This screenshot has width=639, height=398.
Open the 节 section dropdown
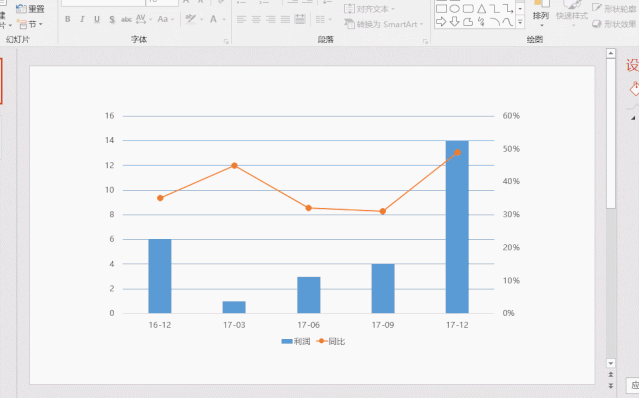[x=30, y=24]
